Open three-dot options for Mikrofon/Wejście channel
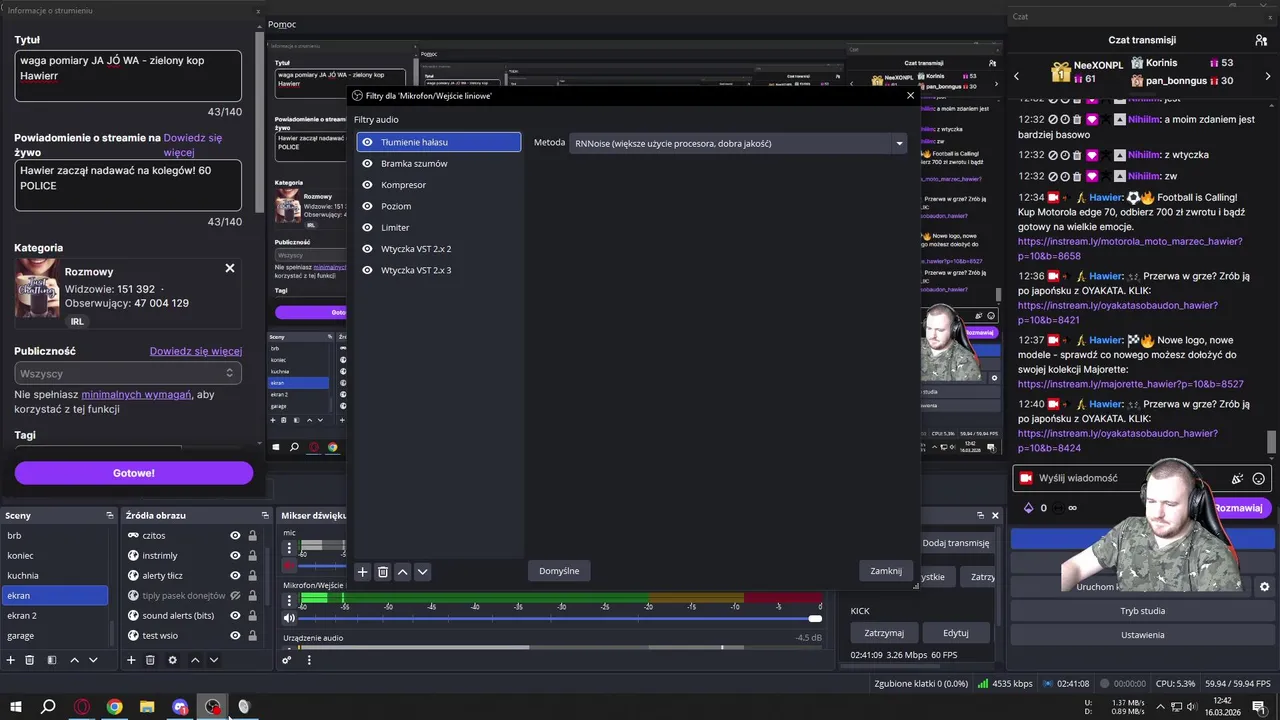The height and width of the screenshot is (720, 1280). [290, 601]
